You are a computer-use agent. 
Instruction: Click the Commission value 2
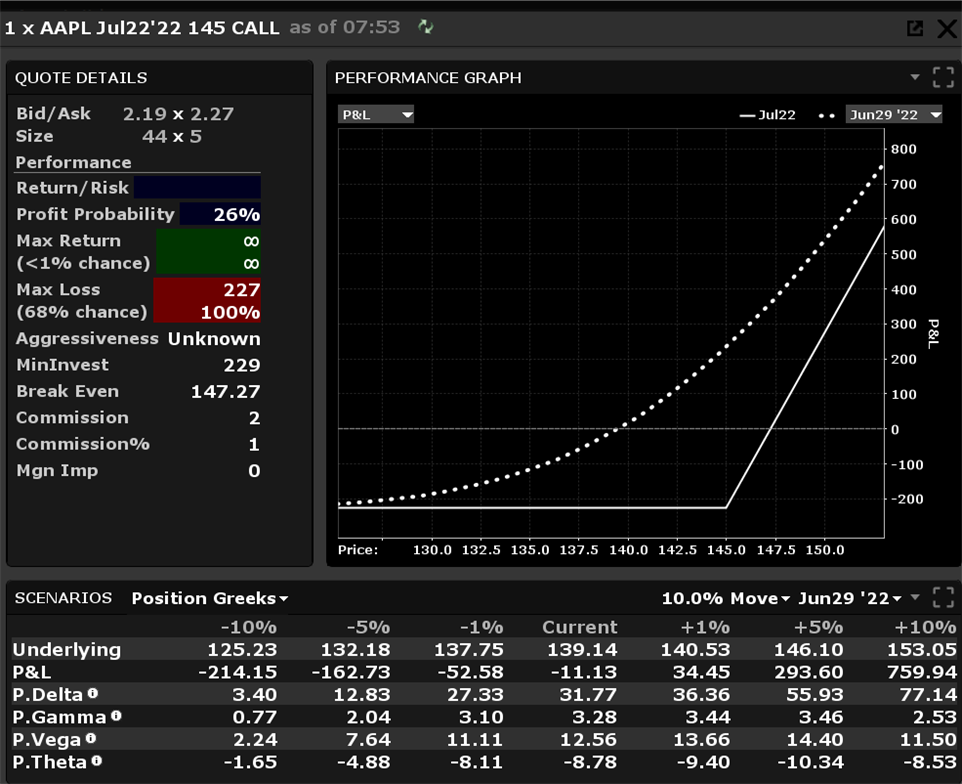pyautogui.click(x=254, y=418)
